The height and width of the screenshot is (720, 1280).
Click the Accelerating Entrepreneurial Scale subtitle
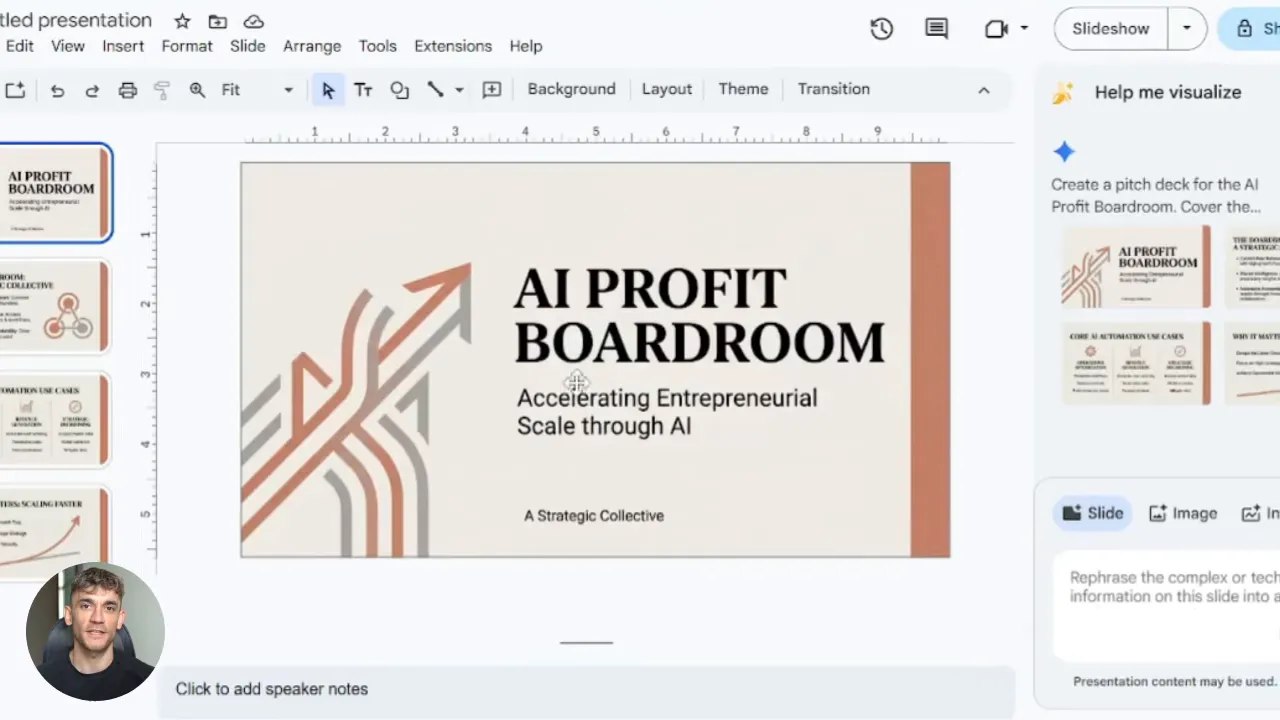point(667,412)
